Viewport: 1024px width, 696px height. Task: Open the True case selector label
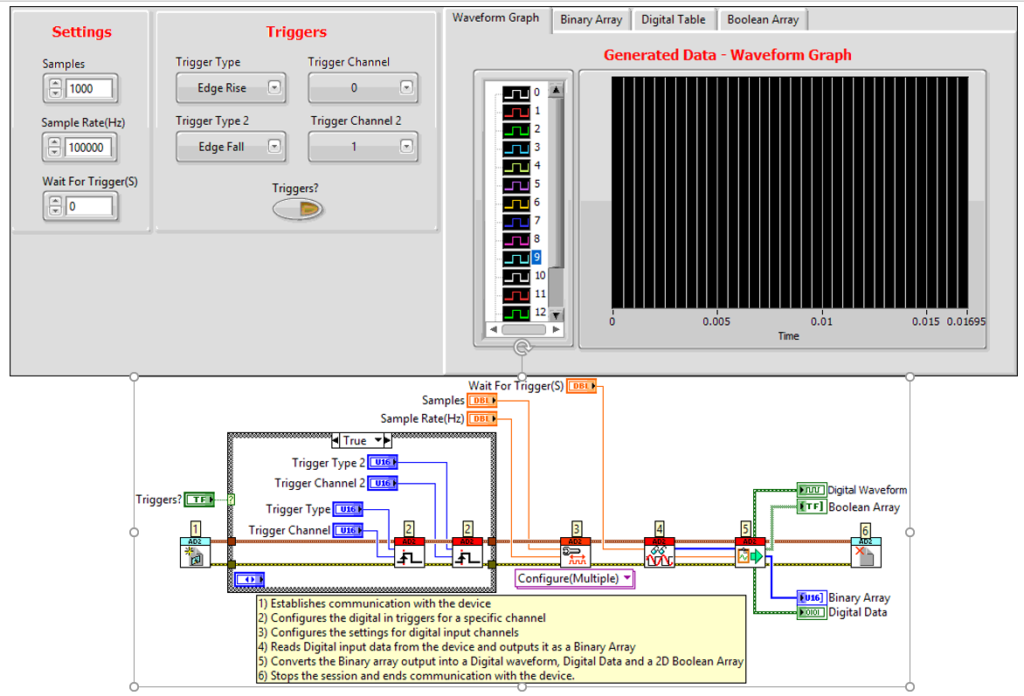point(360,440)
